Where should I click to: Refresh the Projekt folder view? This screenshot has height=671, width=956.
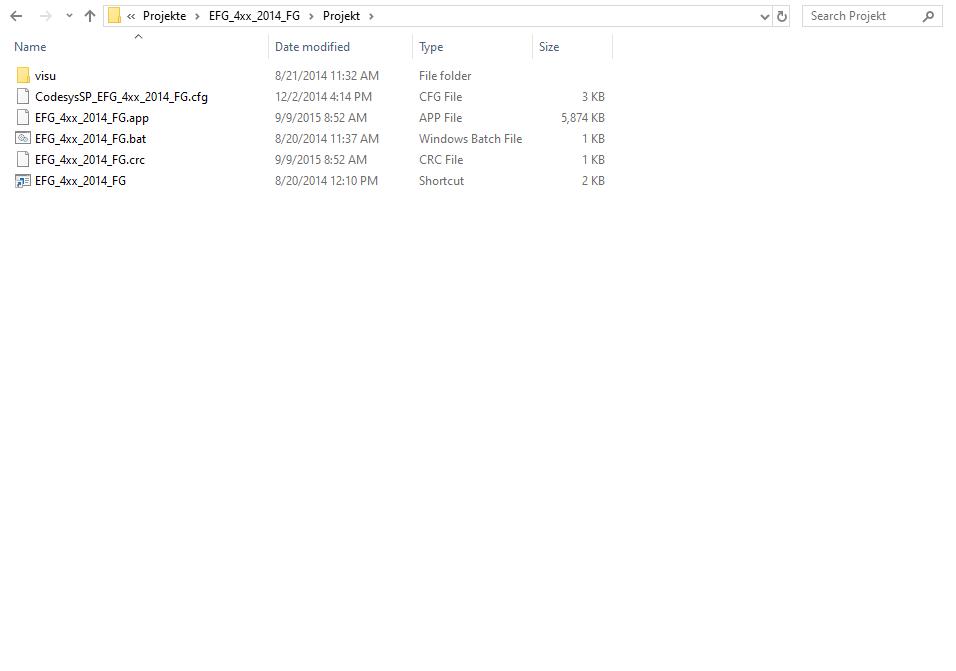tap(782, 16)
